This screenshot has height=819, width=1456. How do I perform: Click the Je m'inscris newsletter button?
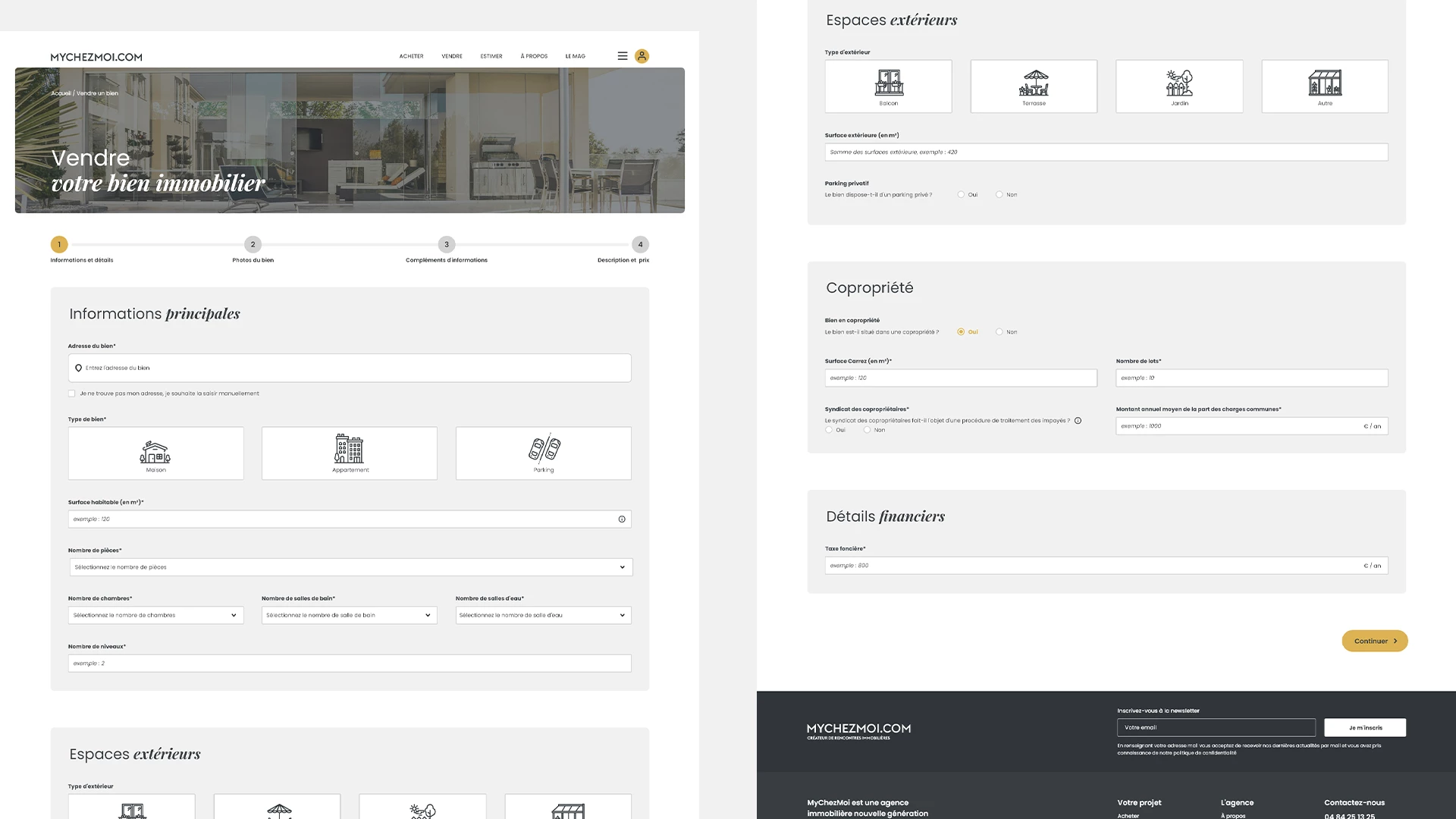pos(1365,728)
